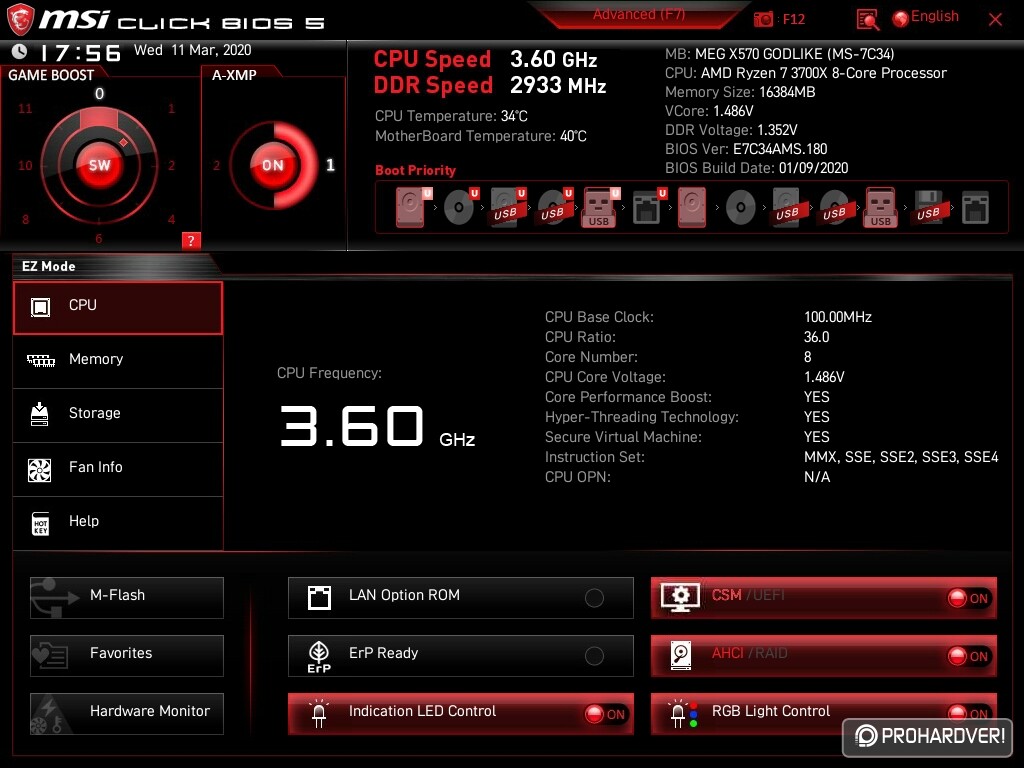Switch to Advanced (F7) mode

tap(639, 15)
